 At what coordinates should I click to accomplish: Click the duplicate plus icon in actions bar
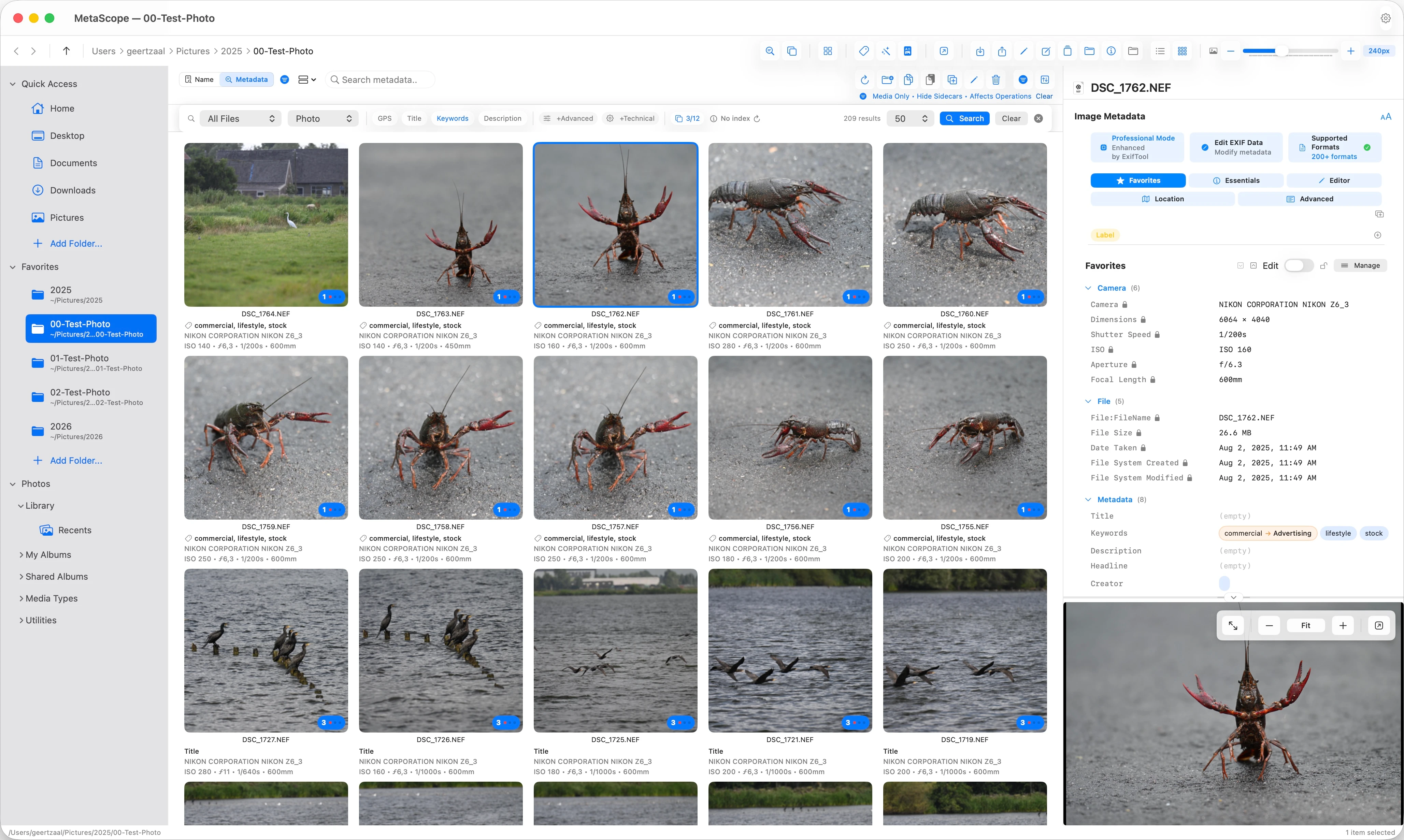[952, 80]
